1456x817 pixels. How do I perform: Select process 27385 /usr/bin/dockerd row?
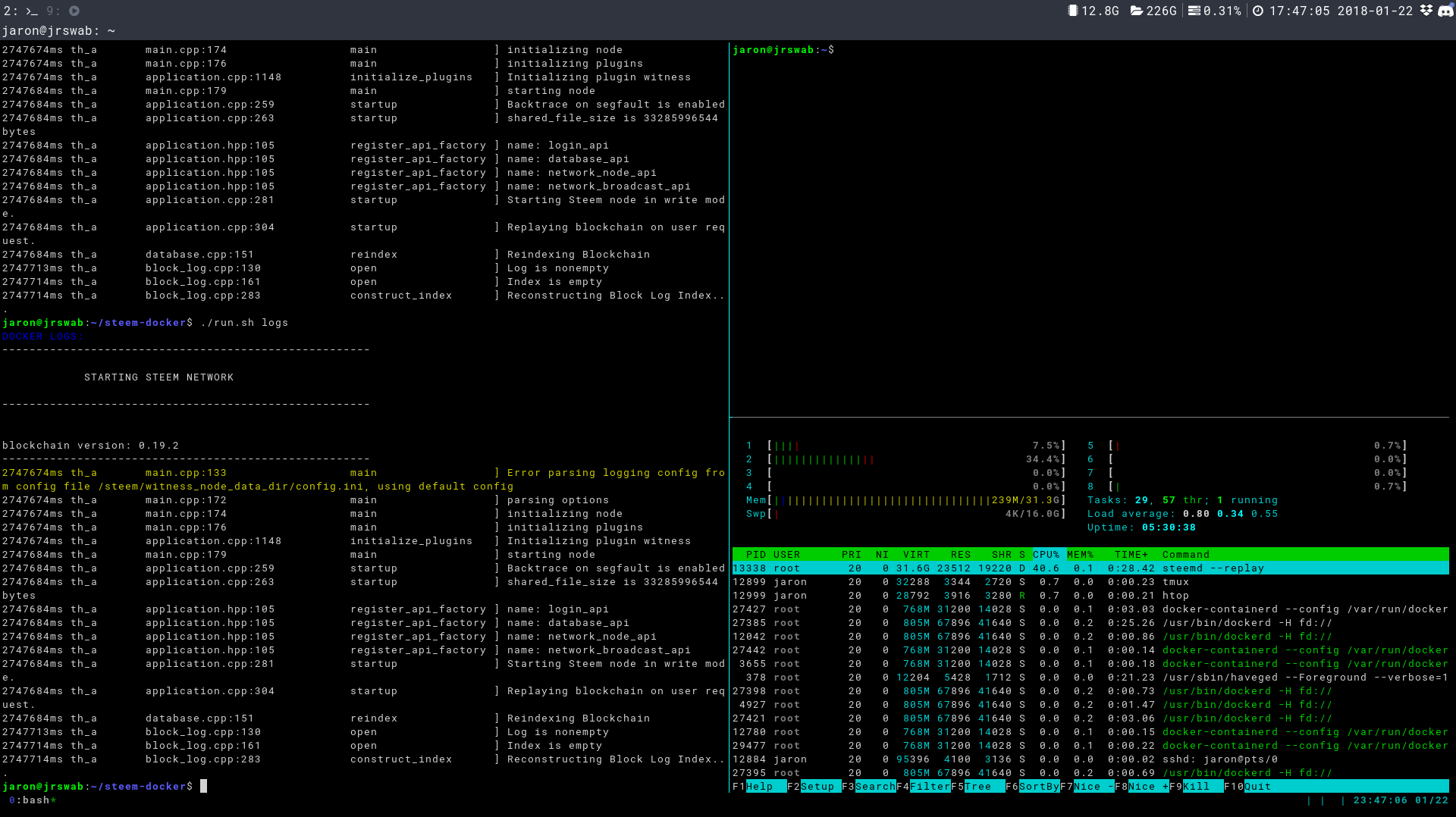tap(1090, 623)
